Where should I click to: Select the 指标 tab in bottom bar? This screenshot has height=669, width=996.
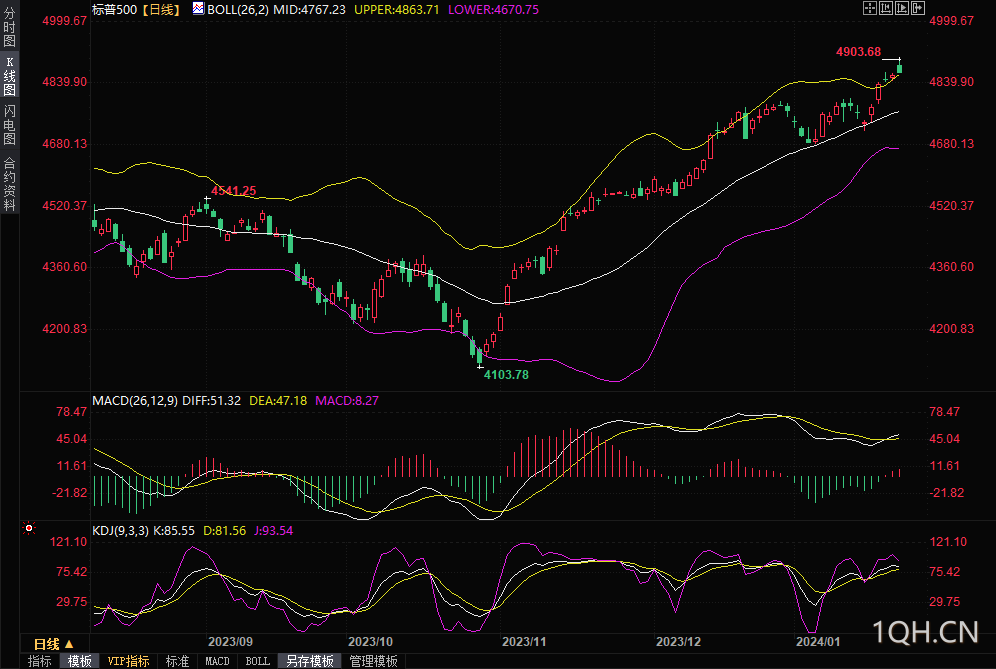pos(39,661)
